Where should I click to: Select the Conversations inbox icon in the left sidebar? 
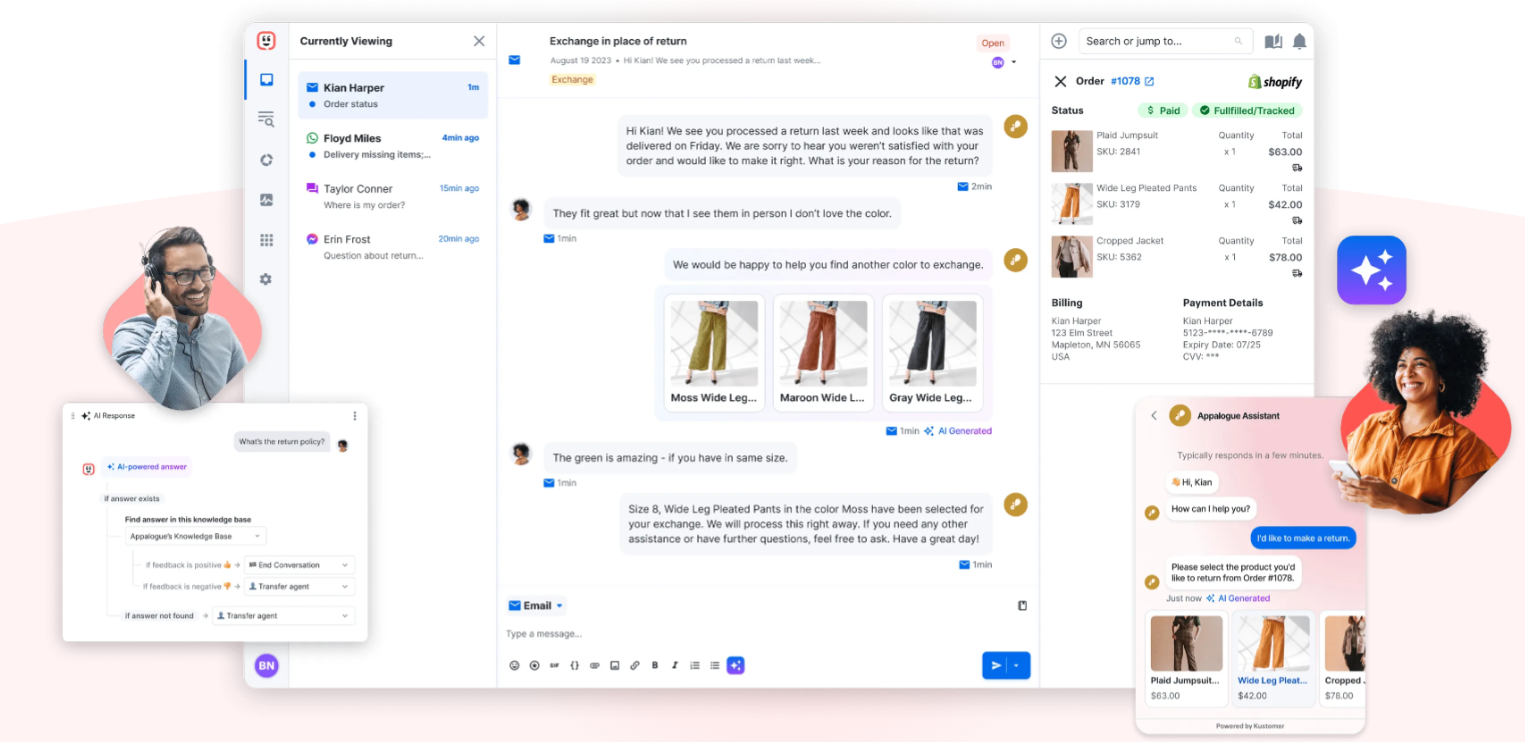click(266, 80)
